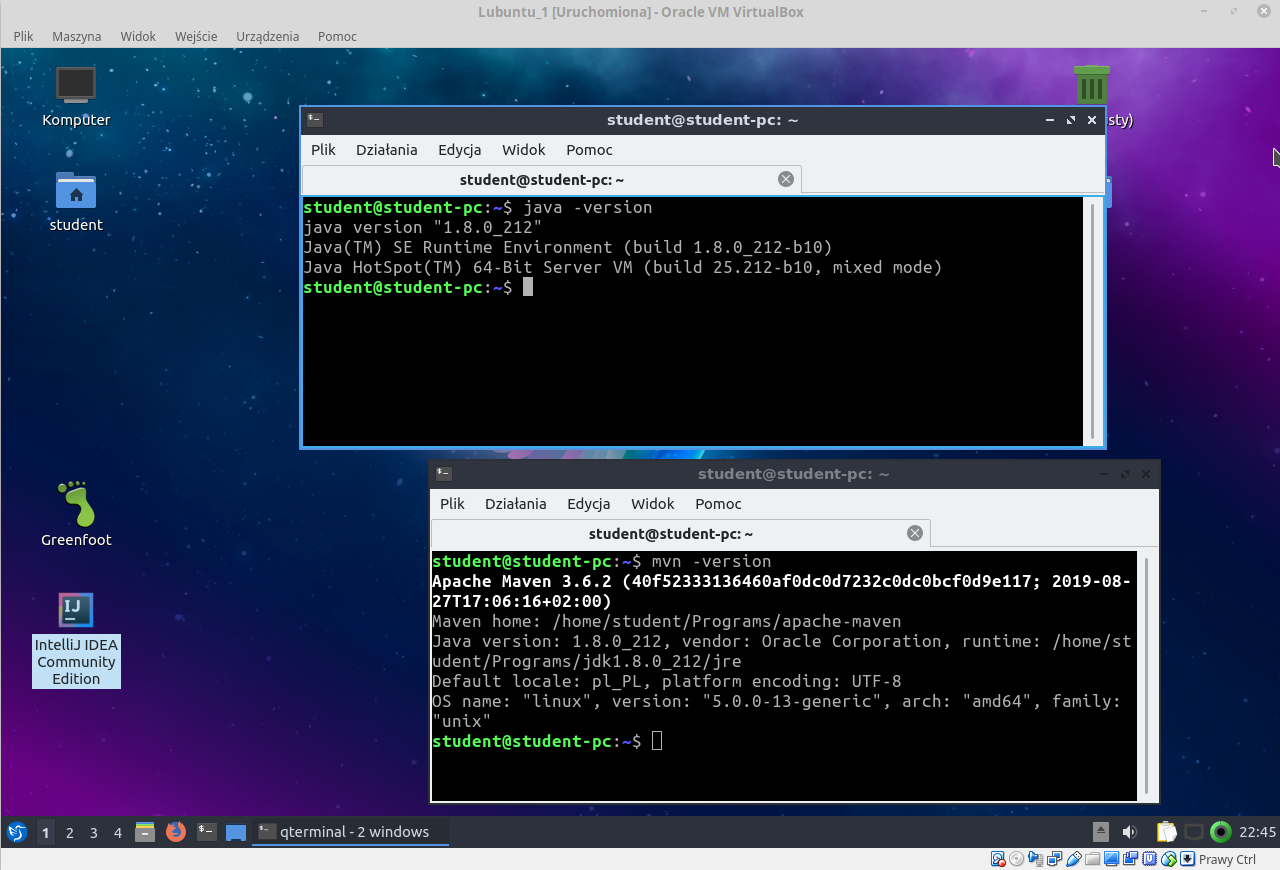Click the qterminal - 2 windows taskbar button

point(350,832)
